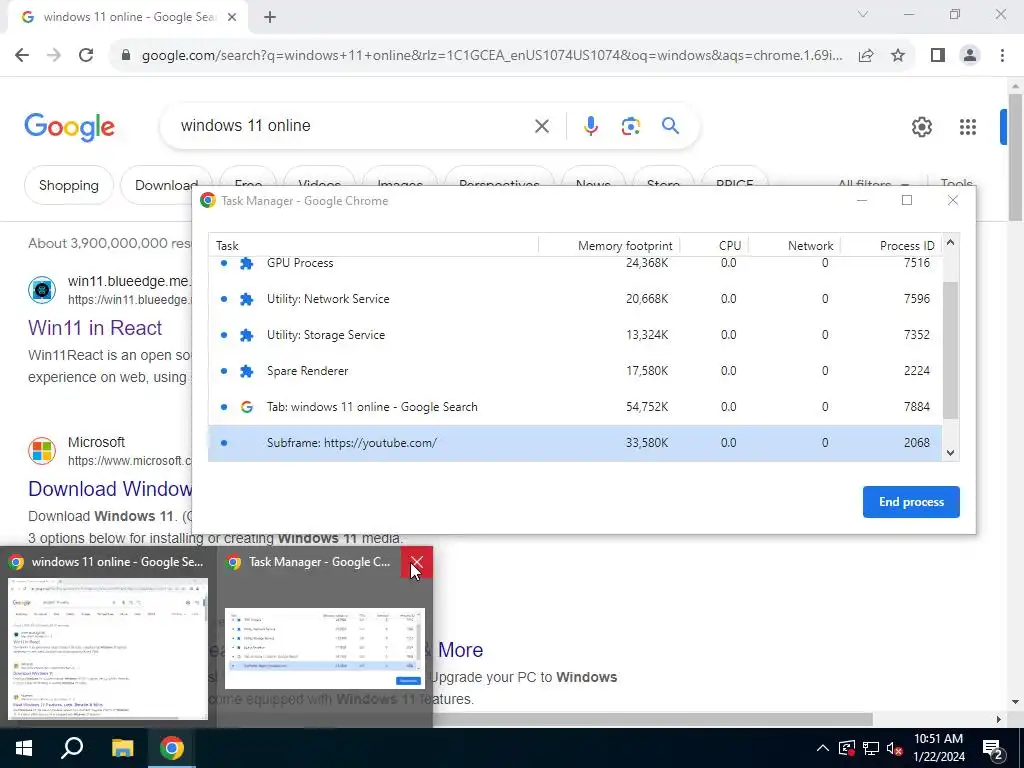Click memory value 24,368K
1024x768 pixels.
(x=647, y=263)
